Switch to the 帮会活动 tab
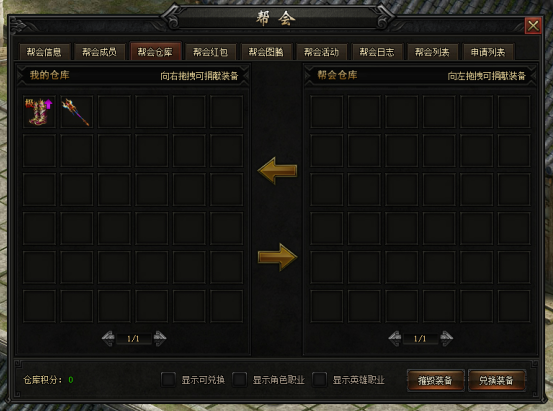 [x=322, y=52]
